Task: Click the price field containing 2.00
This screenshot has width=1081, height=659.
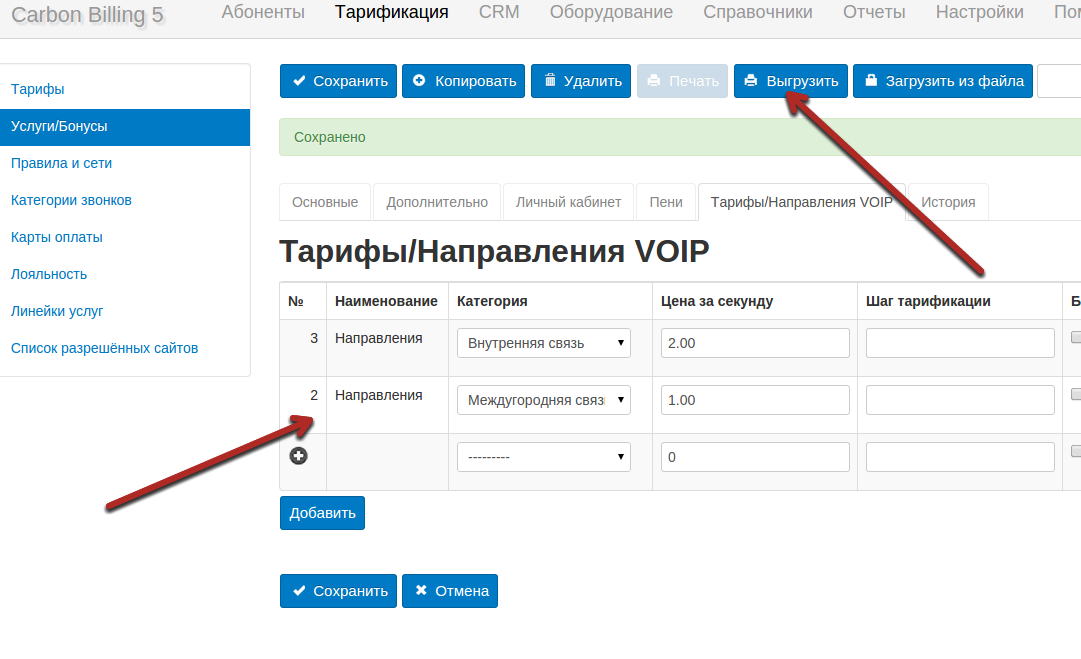Action: (x=755, y=343)
